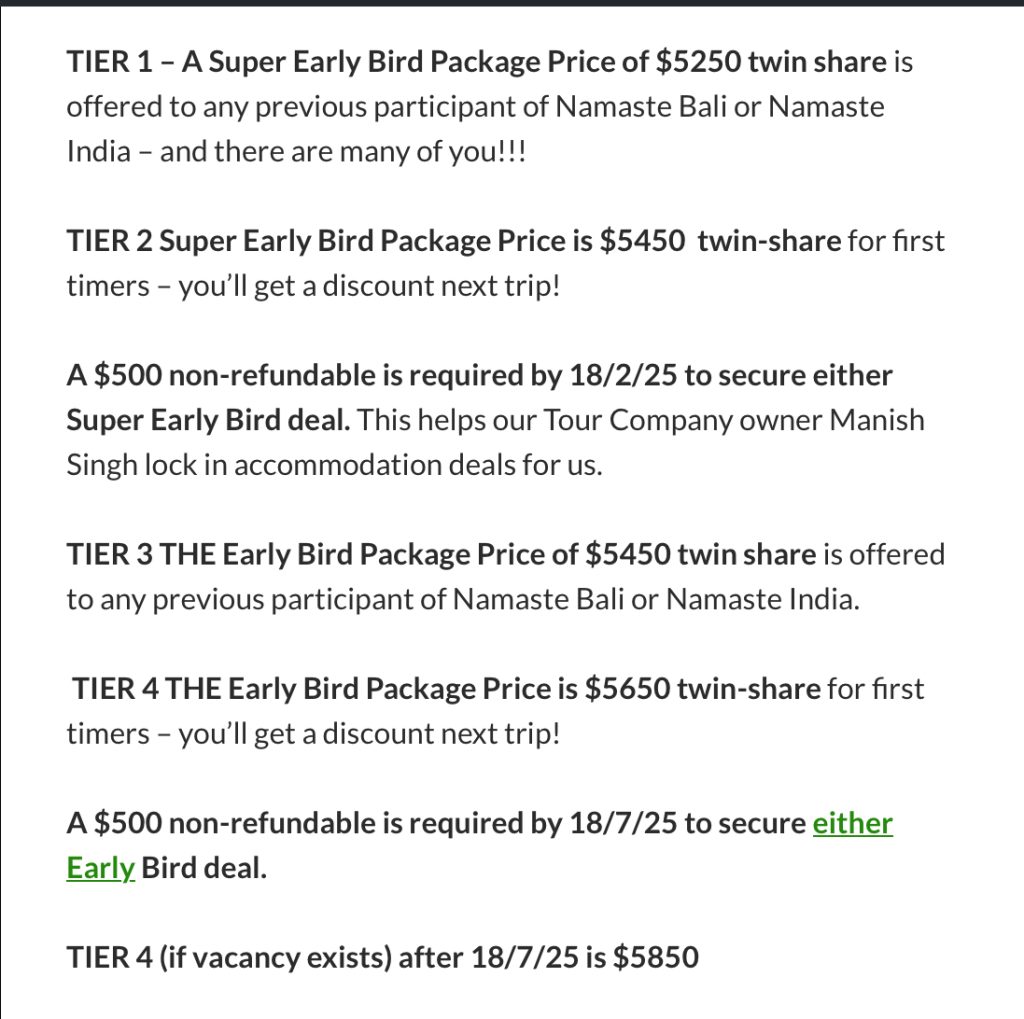Click the dark bar at page top
The image size is (1024, 1019).
[x=512, y=3]
